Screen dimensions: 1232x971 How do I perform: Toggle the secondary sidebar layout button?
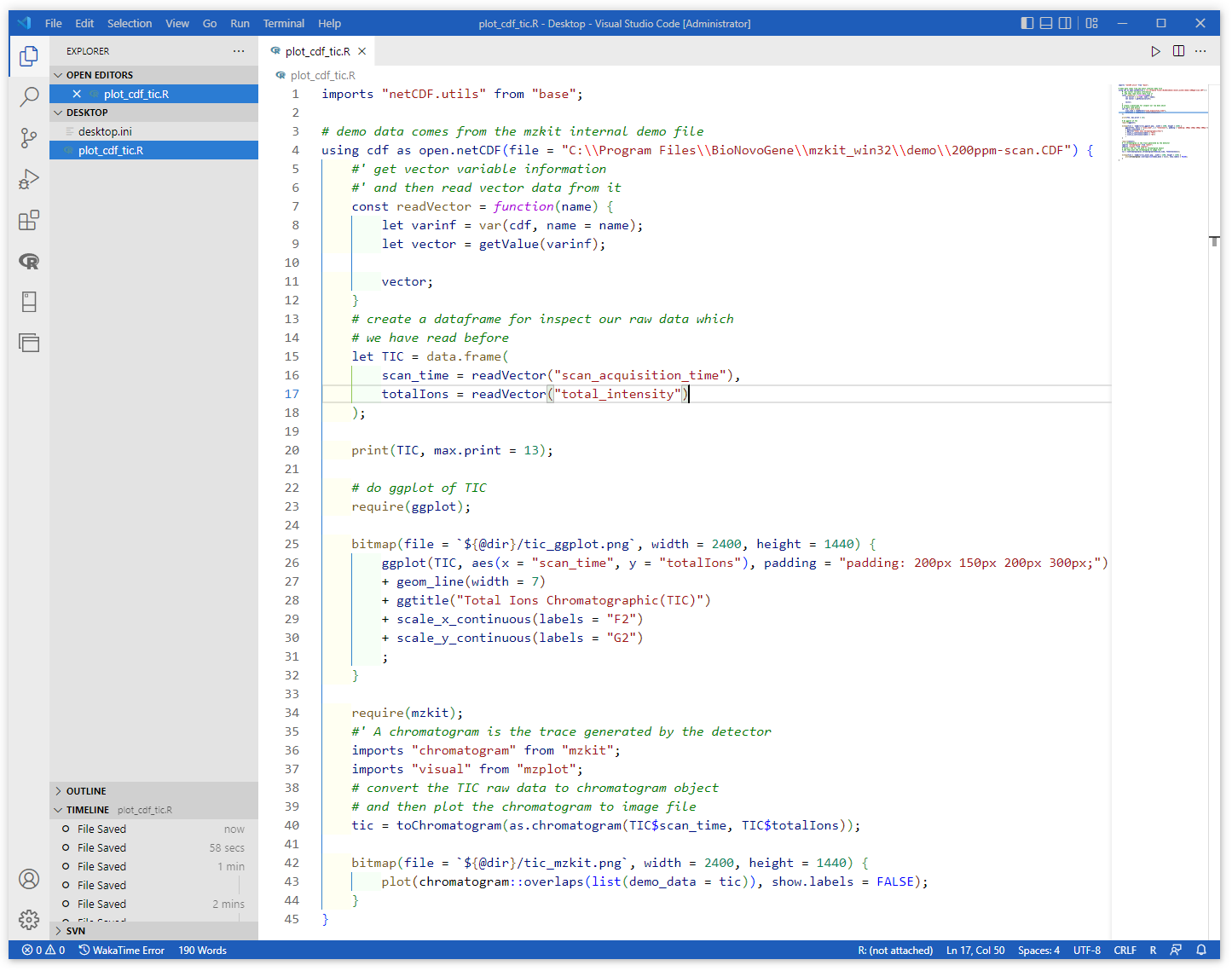1065,23
